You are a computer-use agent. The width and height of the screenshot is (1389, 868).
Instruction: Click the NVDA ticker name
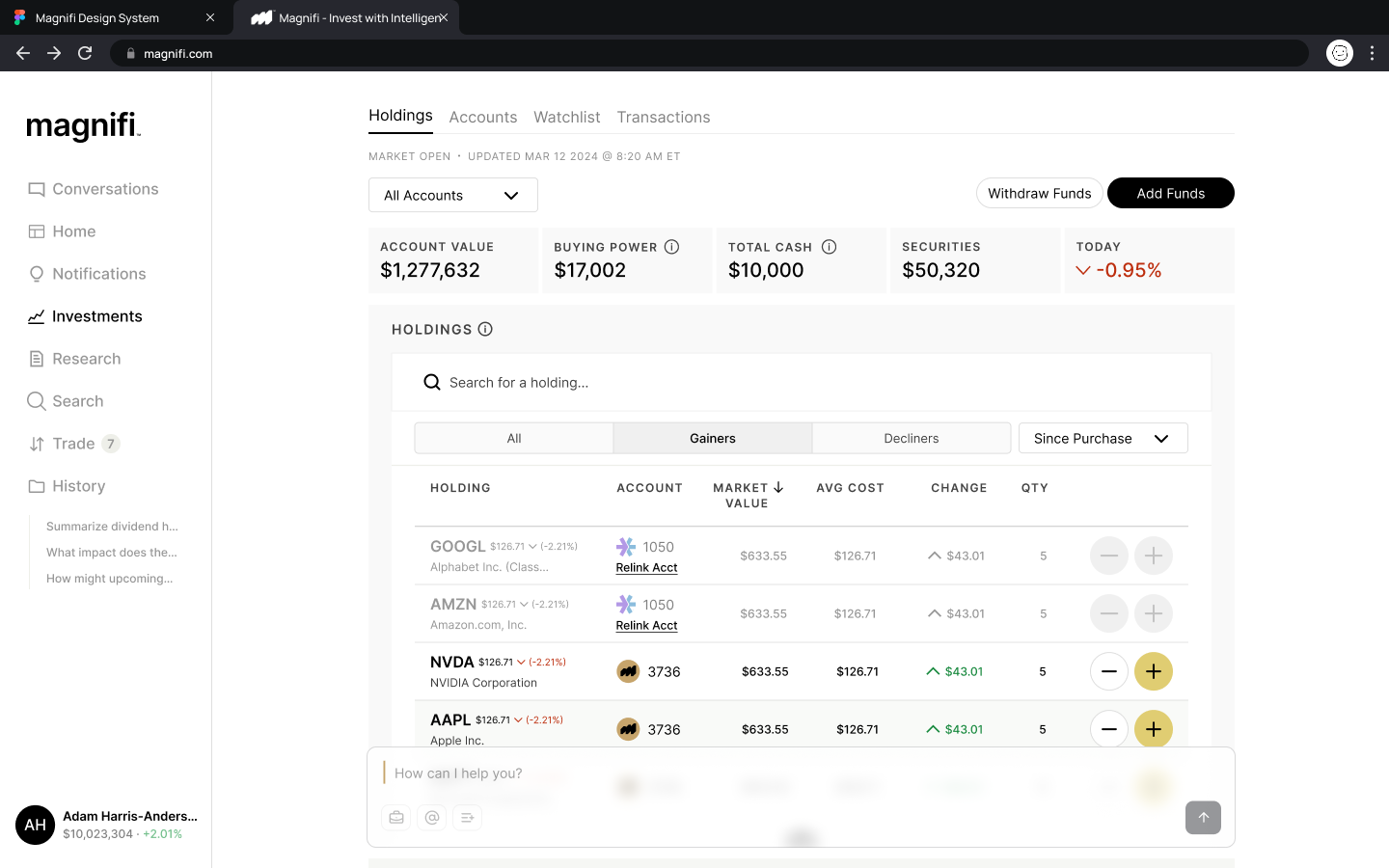tap(451, 662)
